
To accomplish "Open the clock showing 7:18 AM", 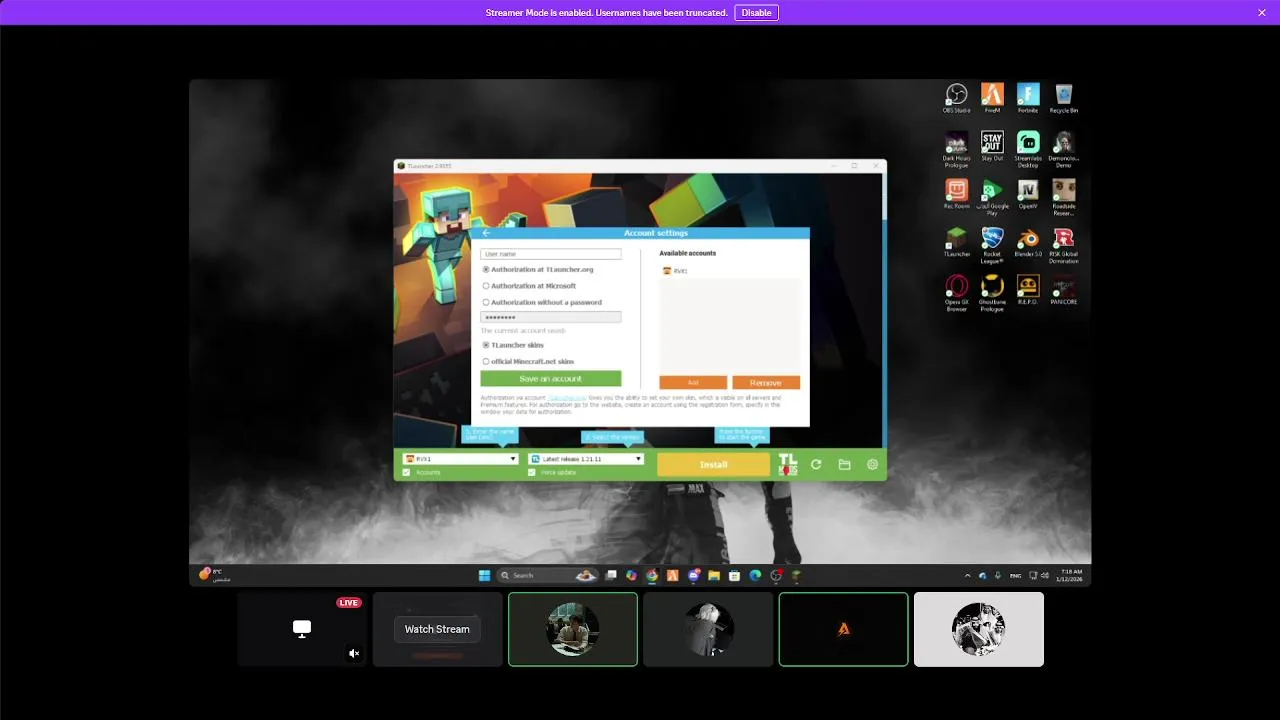I will pos(1071,575).
